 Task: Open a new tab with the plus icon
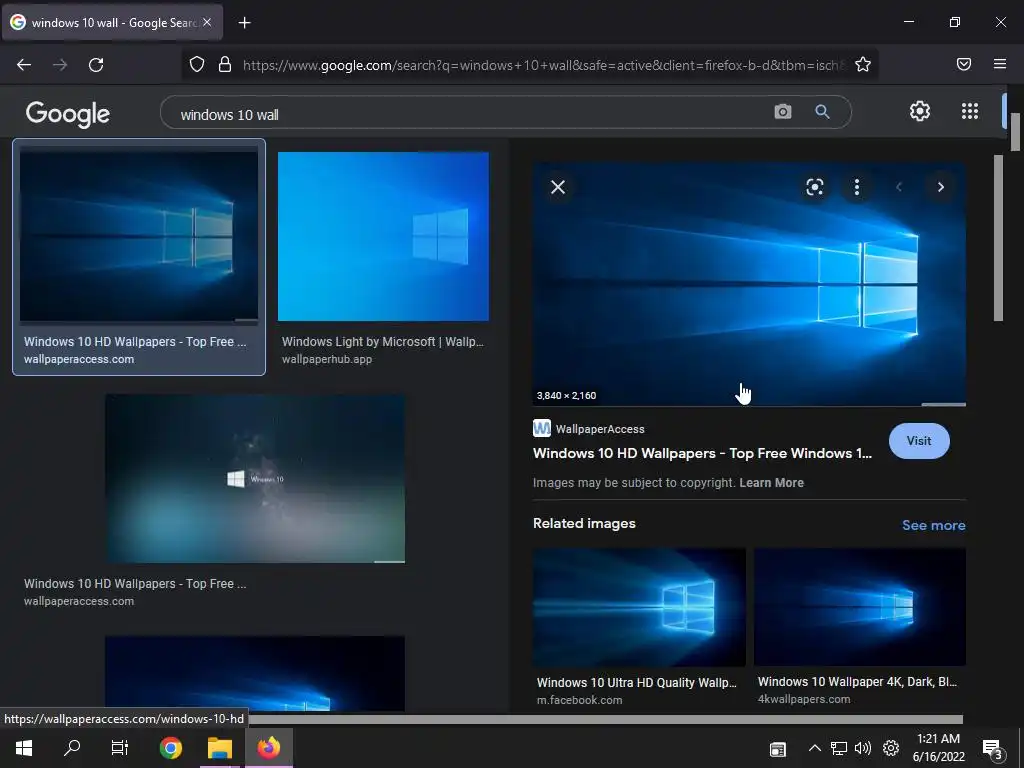[x=244, y=23]
